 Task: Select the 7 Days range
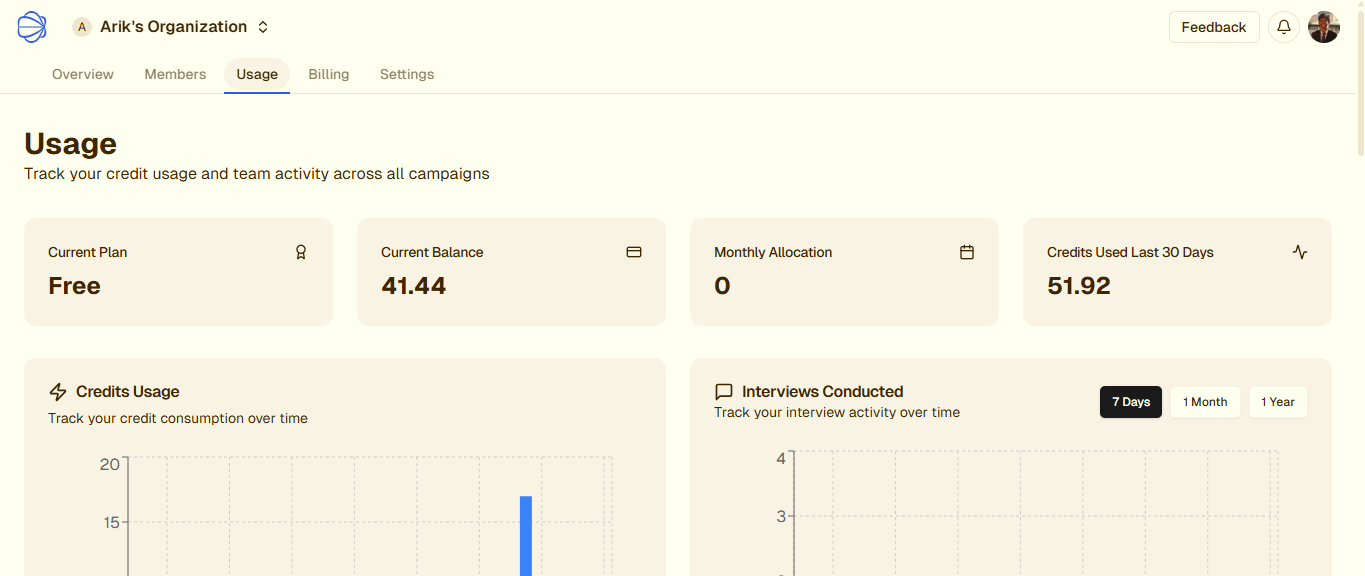(1131, 402)
